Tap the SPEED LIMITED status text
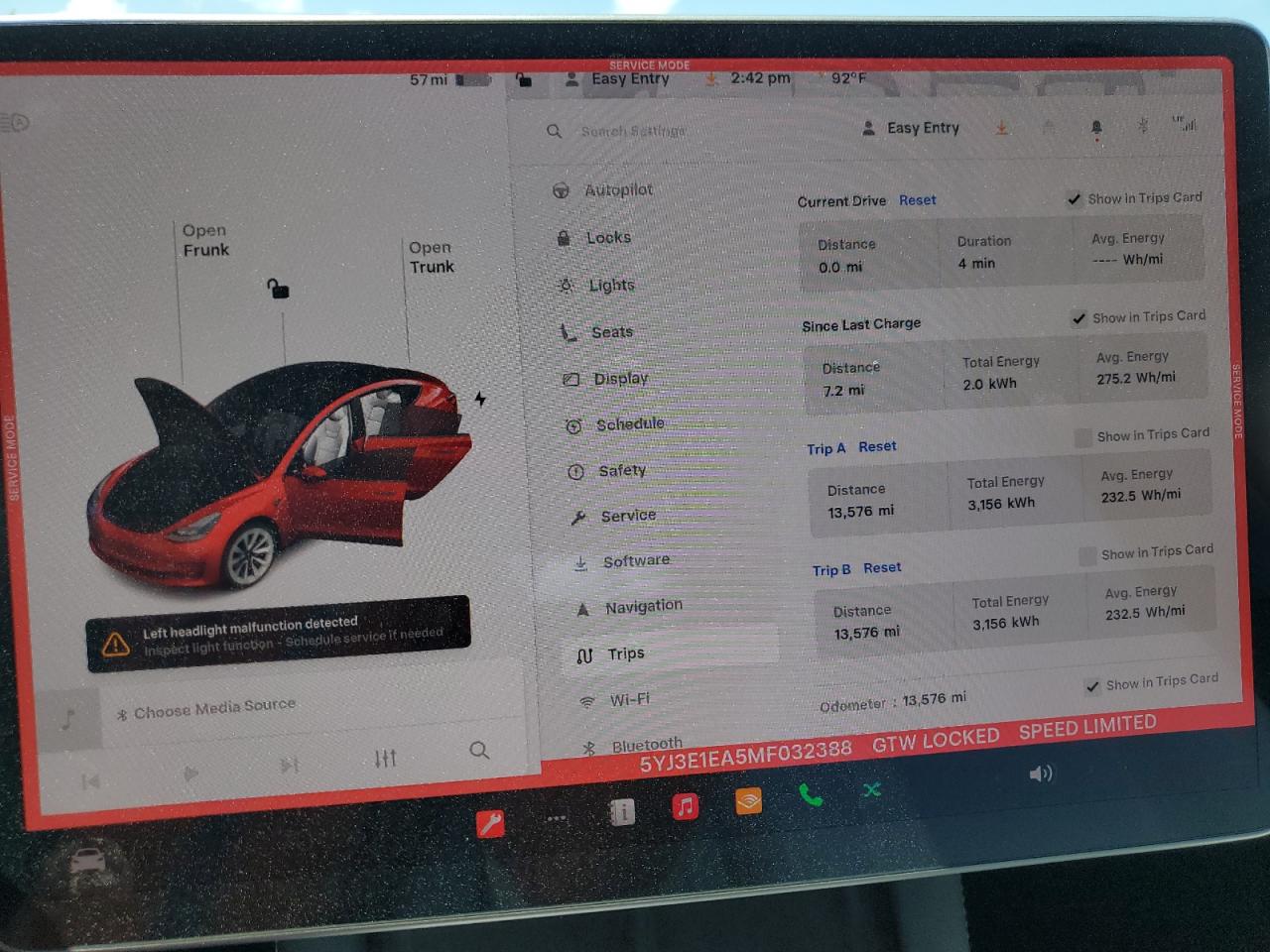This screenshot has height=952, width=1270. 1087,727
